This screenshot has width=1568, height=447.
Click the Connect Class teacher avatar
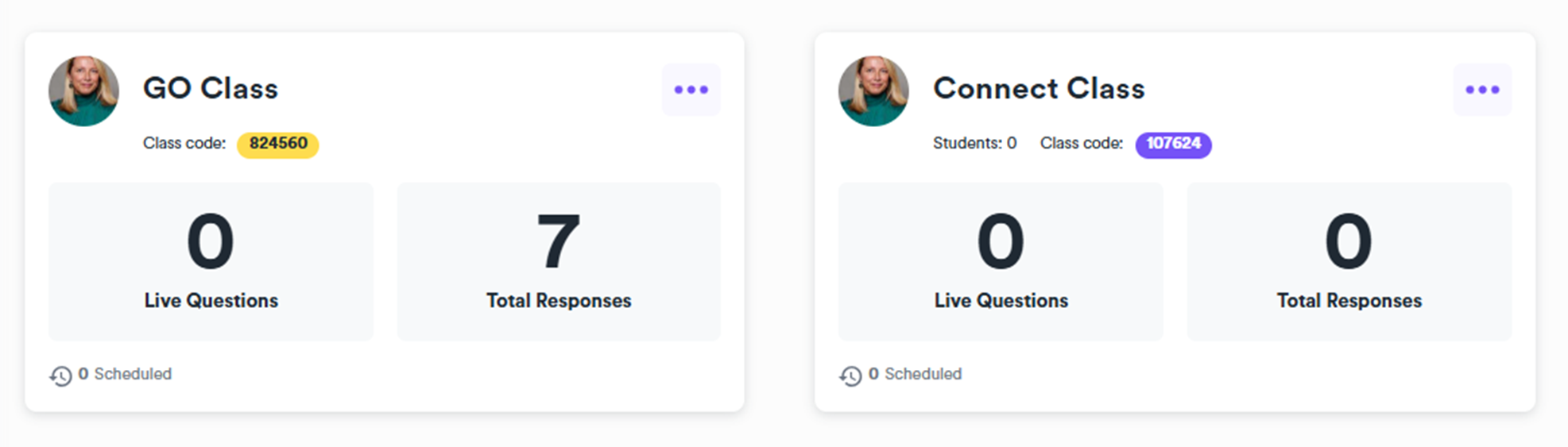[x=873, y=91]
